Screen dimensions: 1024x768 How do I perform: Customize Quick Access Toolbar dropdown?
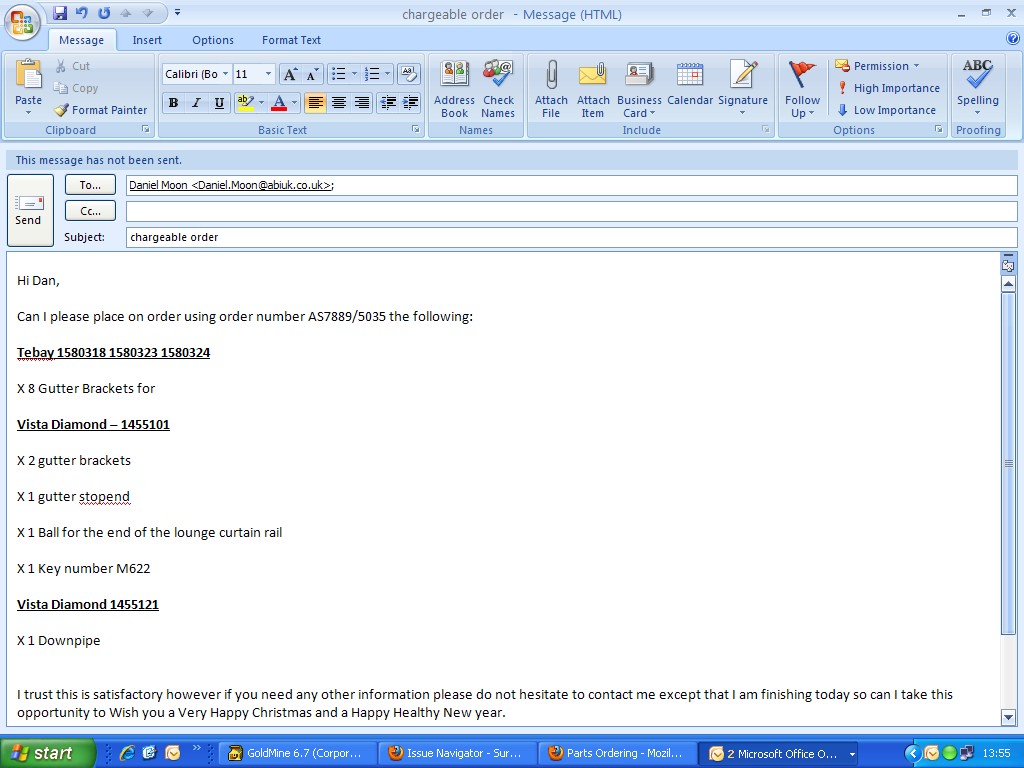178,13
